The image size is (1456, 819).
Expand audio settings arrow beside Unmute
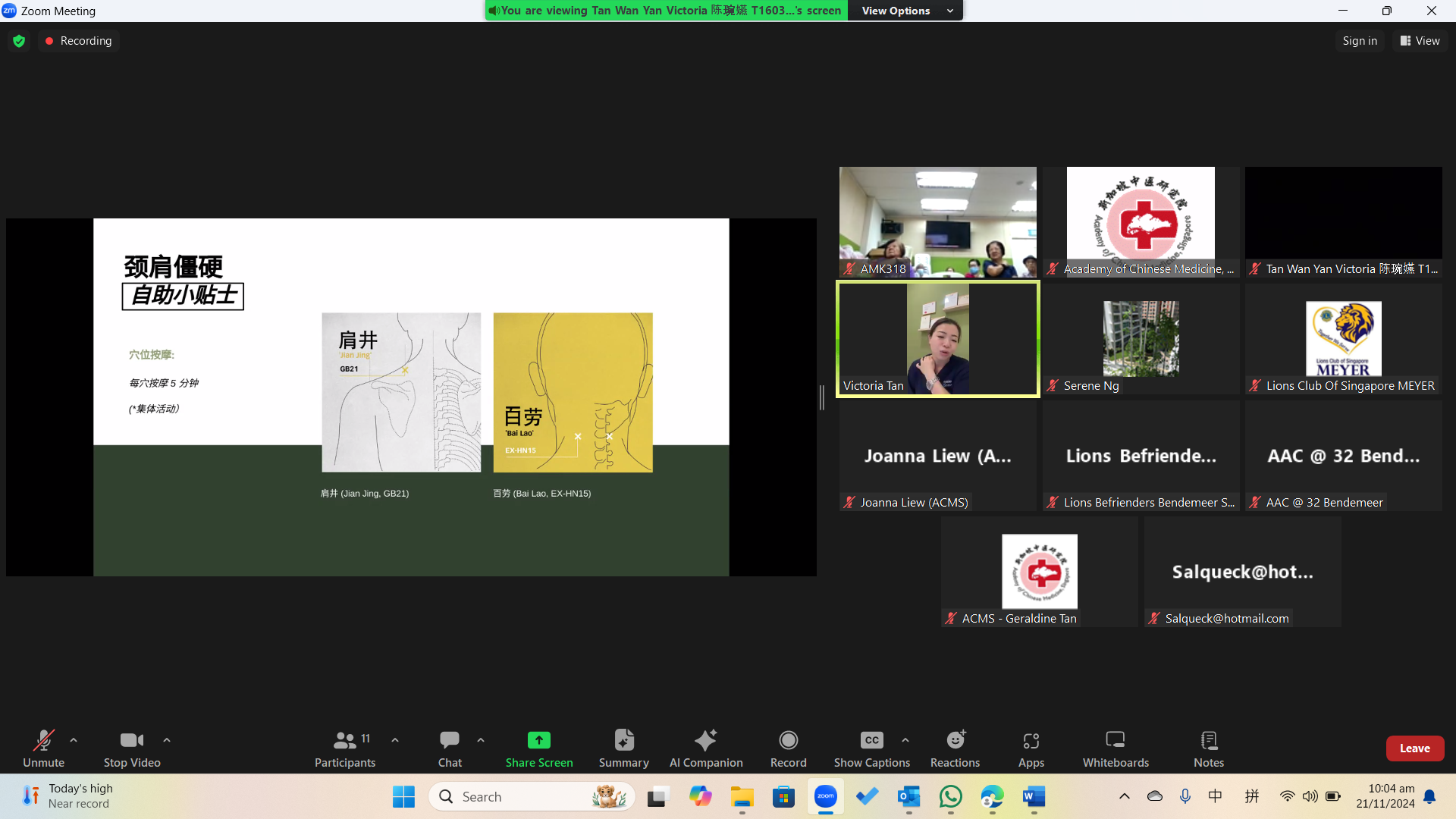[74, 740]
